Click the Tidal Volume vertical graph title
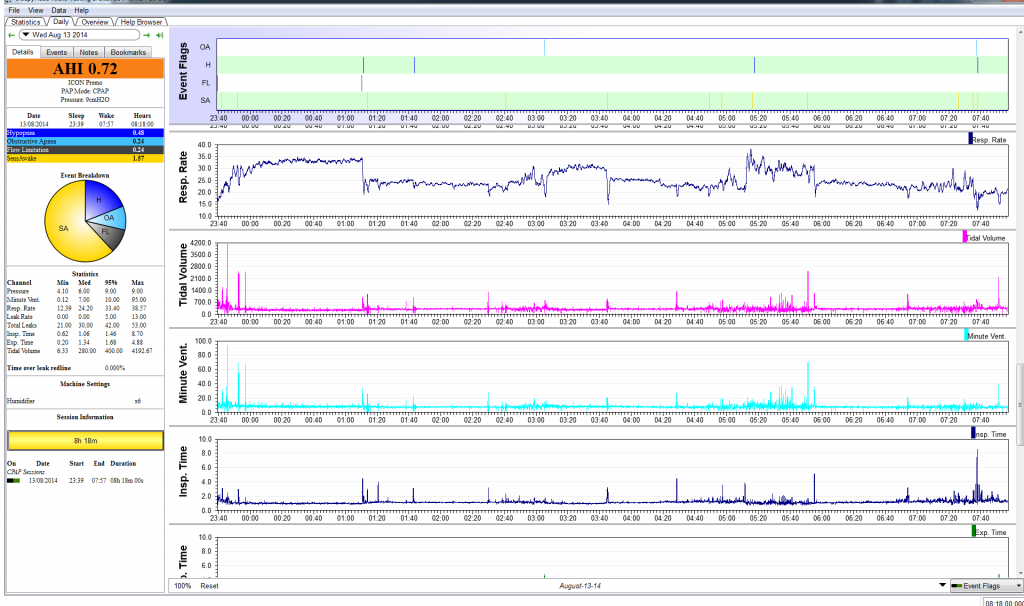This screenshot has width=1024, height=606. [183, 275]
